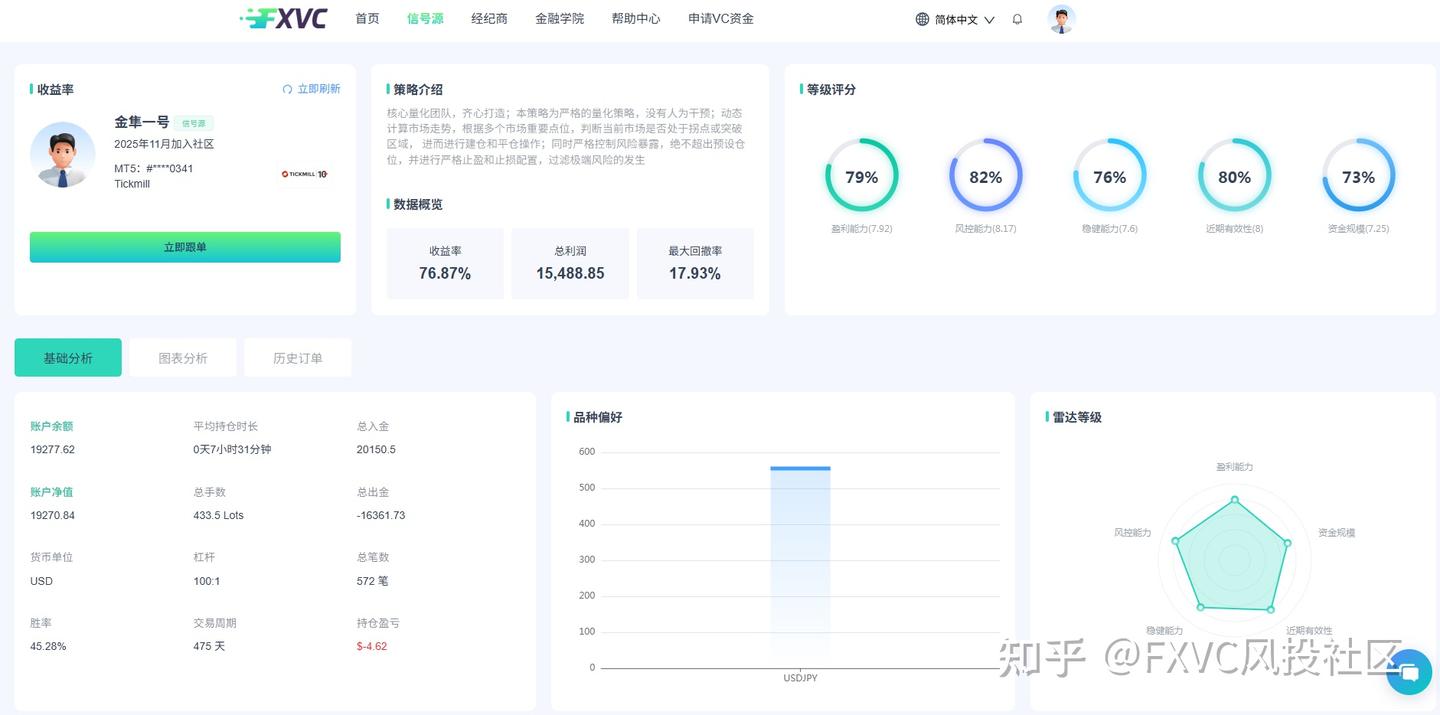1440x715 pixels.
Task: Click the 立即跟单 button
Action: (x=185, y=247)
